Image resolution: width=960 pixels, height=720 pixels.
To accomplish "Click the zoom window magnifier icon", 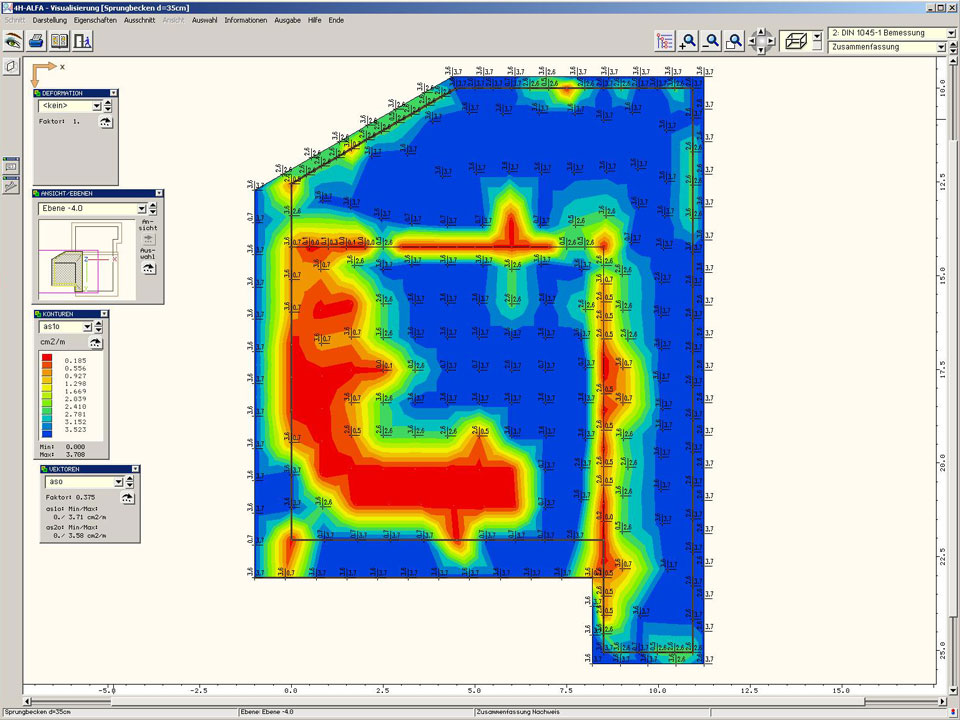I will point(734,41).
